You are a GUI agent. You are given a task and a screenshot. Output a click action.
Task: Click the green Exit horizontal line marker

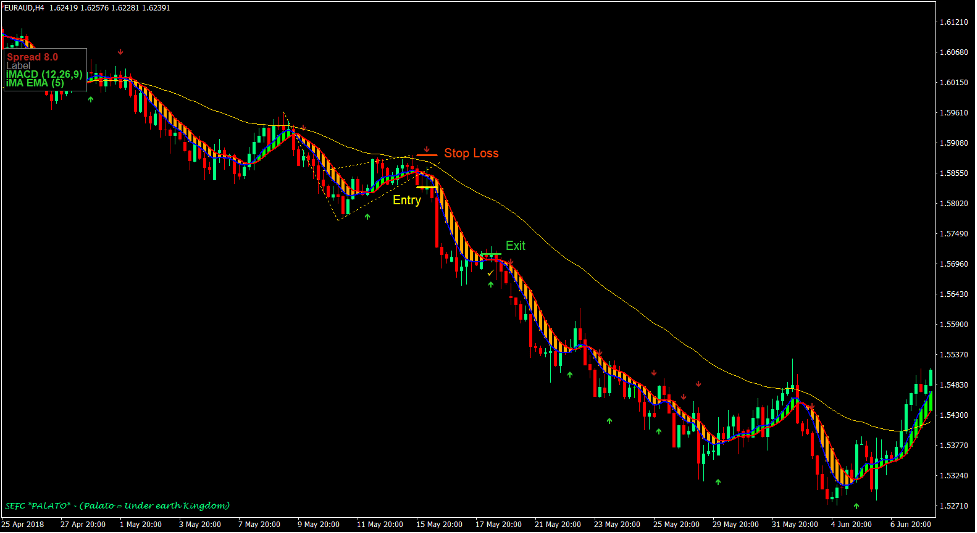[x=491, y=254]
